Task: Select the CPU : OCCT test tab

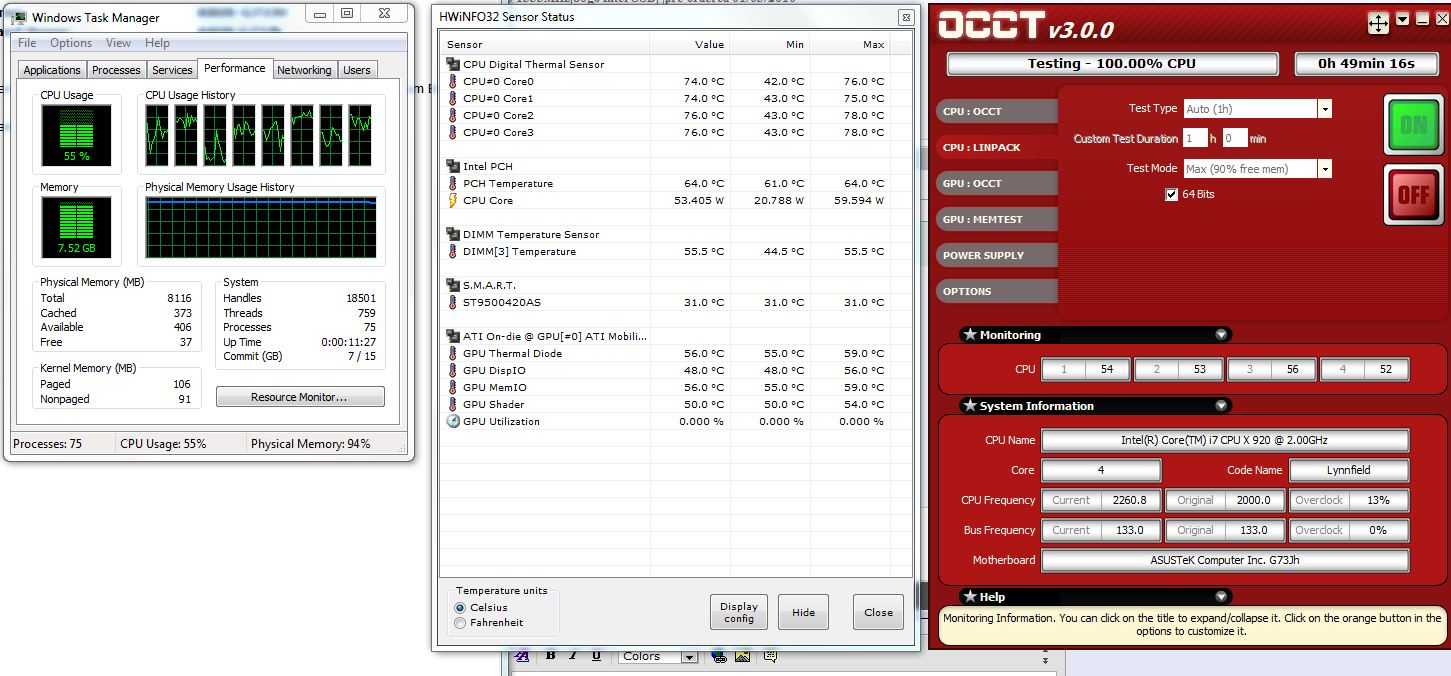Action: click(997, 111)
